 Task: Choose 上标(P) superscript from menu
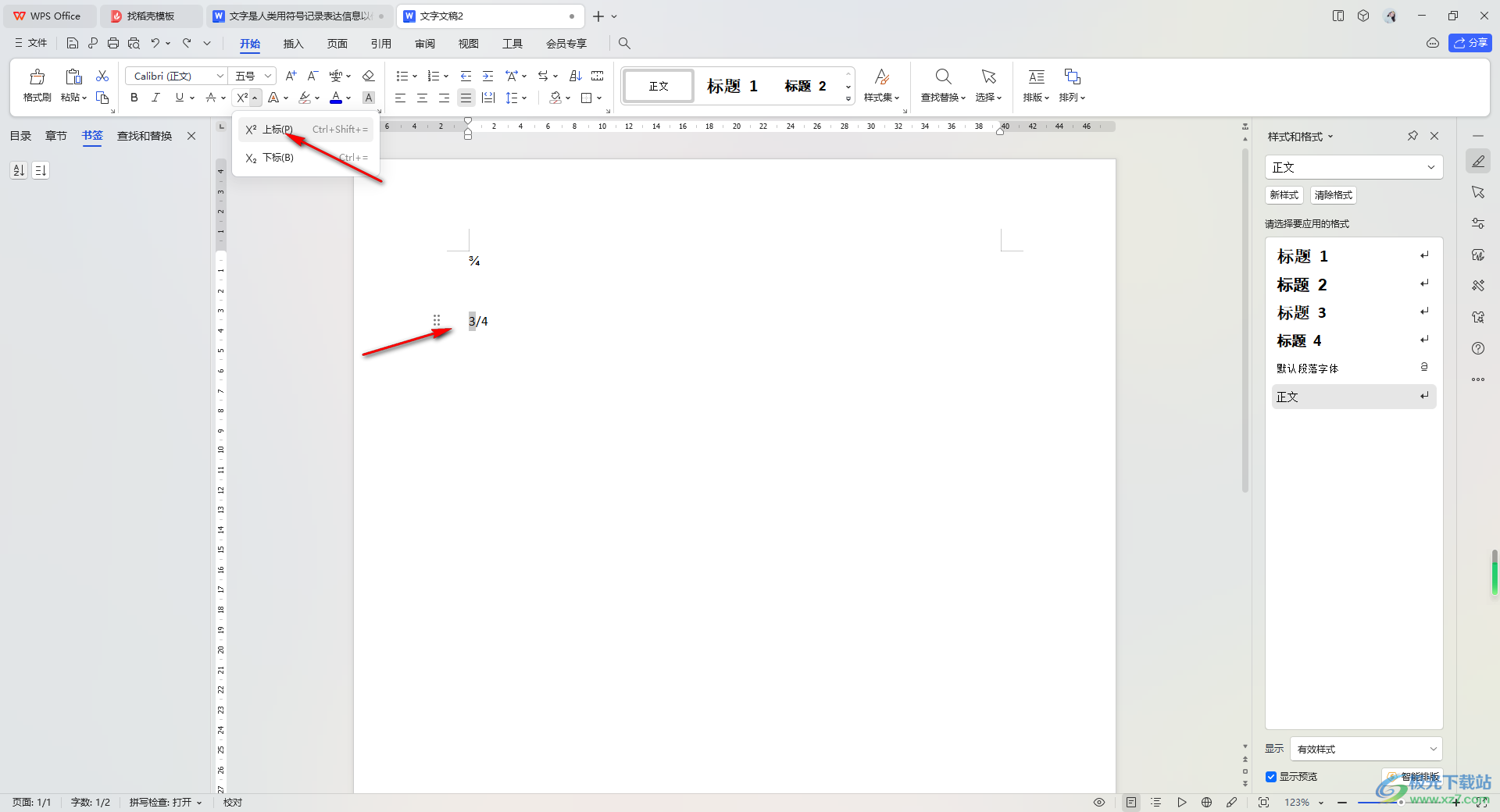coord(306,130)
